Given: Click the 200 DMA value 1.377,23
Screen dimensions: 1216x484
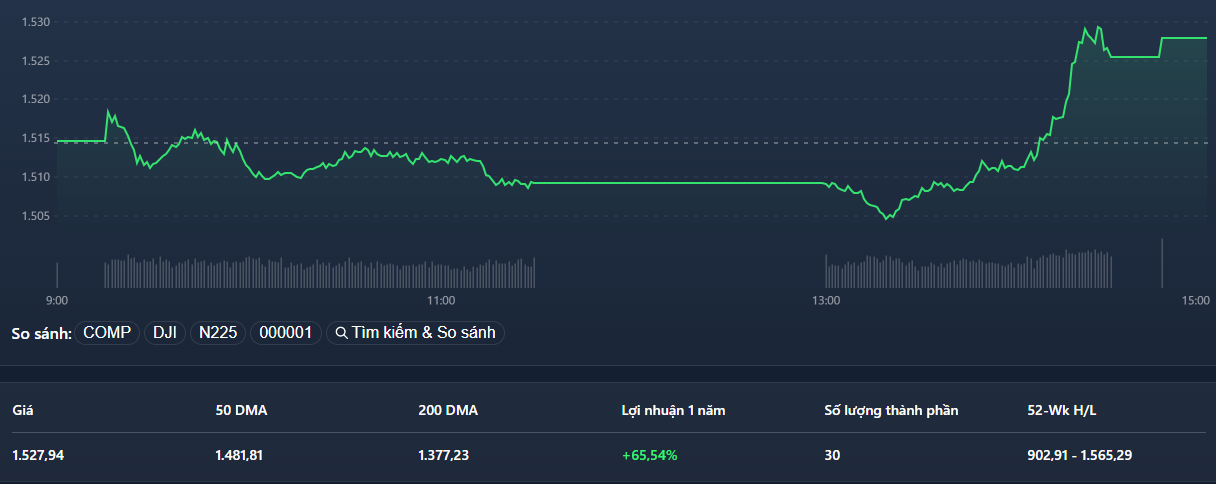Looking at the screenshot, I should click(444, 455).
